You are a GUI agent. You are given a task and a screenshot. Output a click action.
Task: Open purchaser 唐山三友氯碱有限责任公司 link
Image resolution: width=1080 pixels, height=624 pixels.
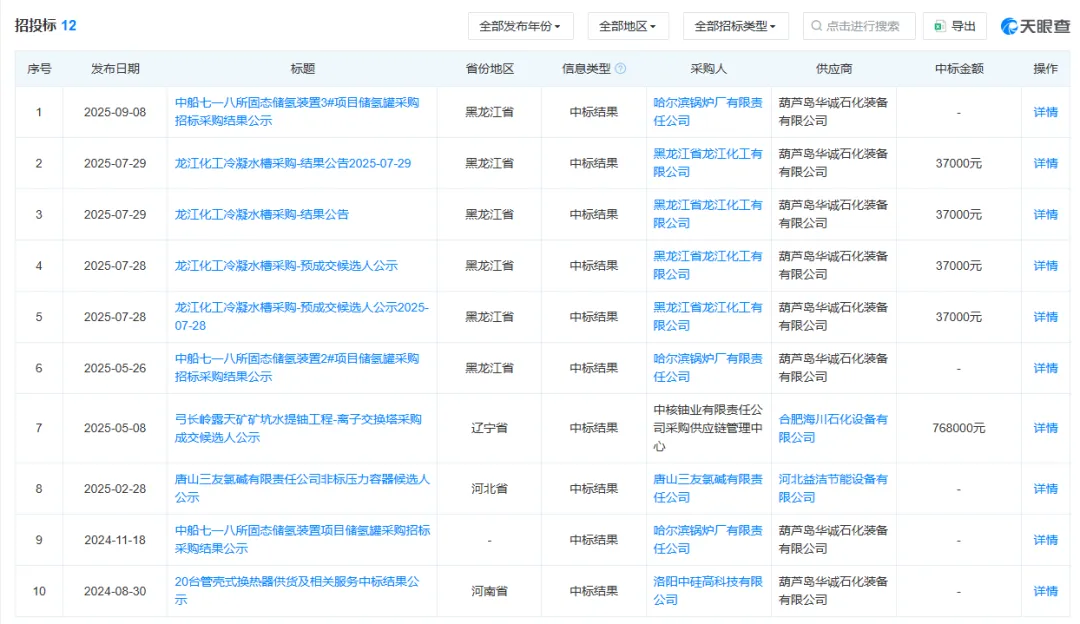(x=708, y=488)
